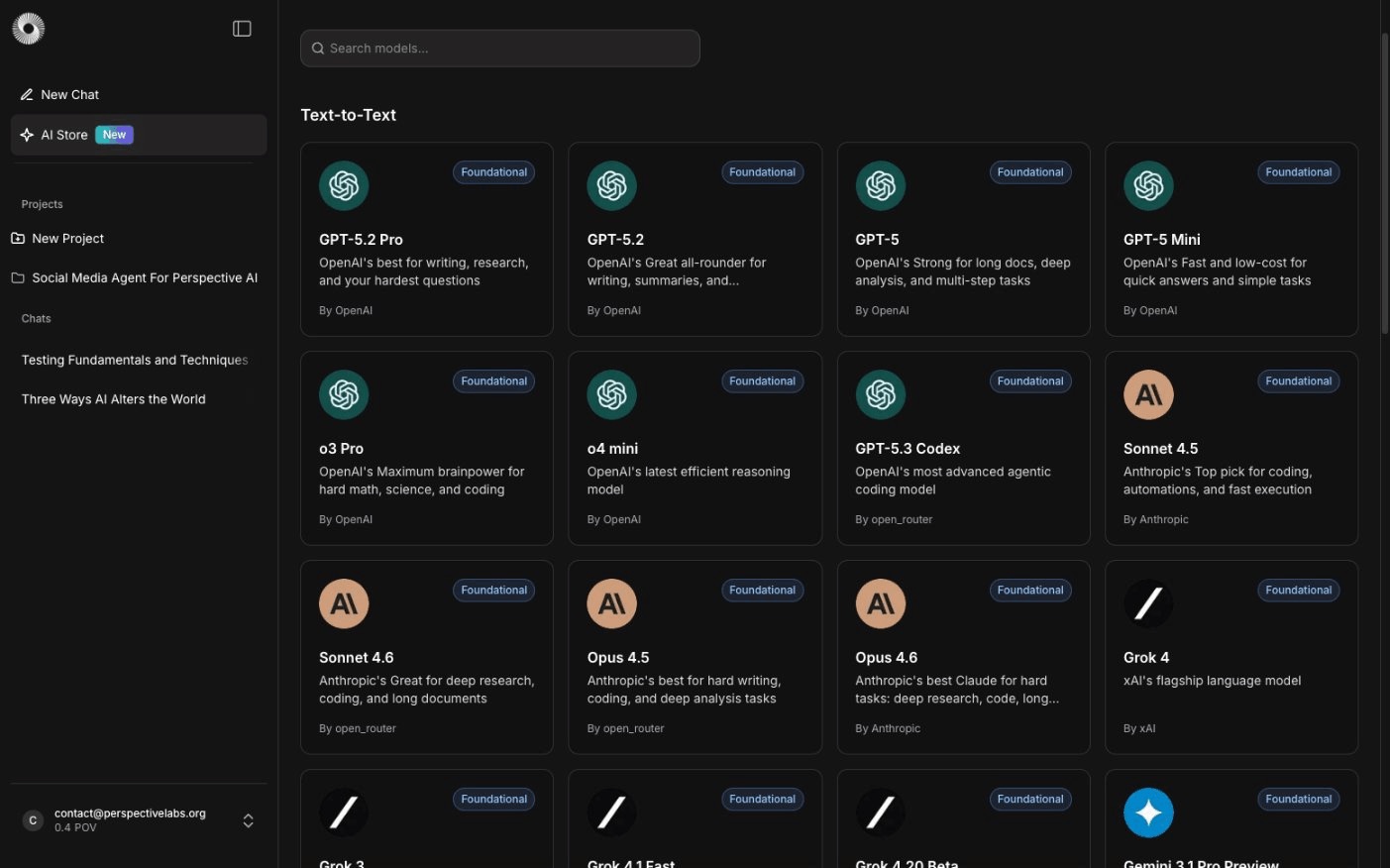1390x868 pixels.
Task: Select the AI Store sparkle icon
Action: (27, 135)
